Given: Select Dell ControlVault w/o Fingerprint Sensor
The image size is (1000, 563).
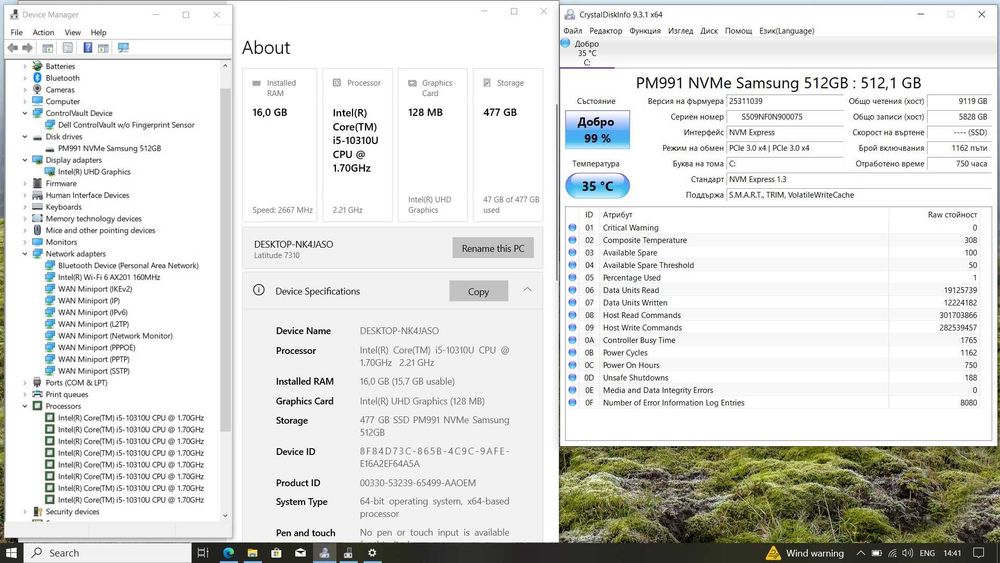Looking at the screenshot, I should pos(126,125).
